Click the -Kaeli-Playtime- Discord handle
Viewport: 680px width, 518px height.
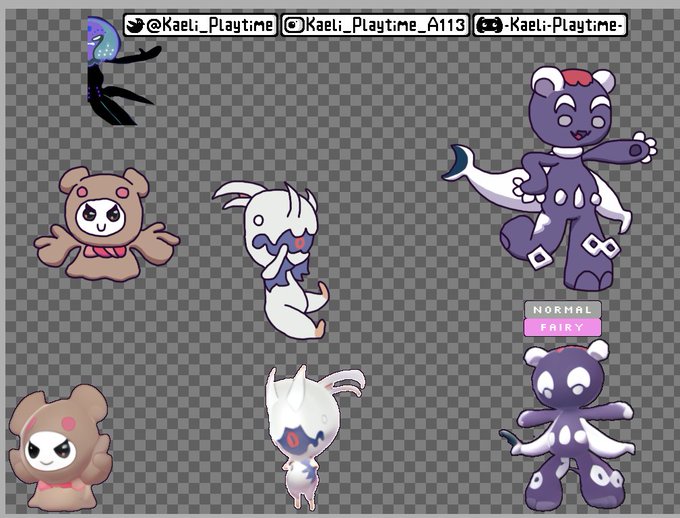click(564, 25)
